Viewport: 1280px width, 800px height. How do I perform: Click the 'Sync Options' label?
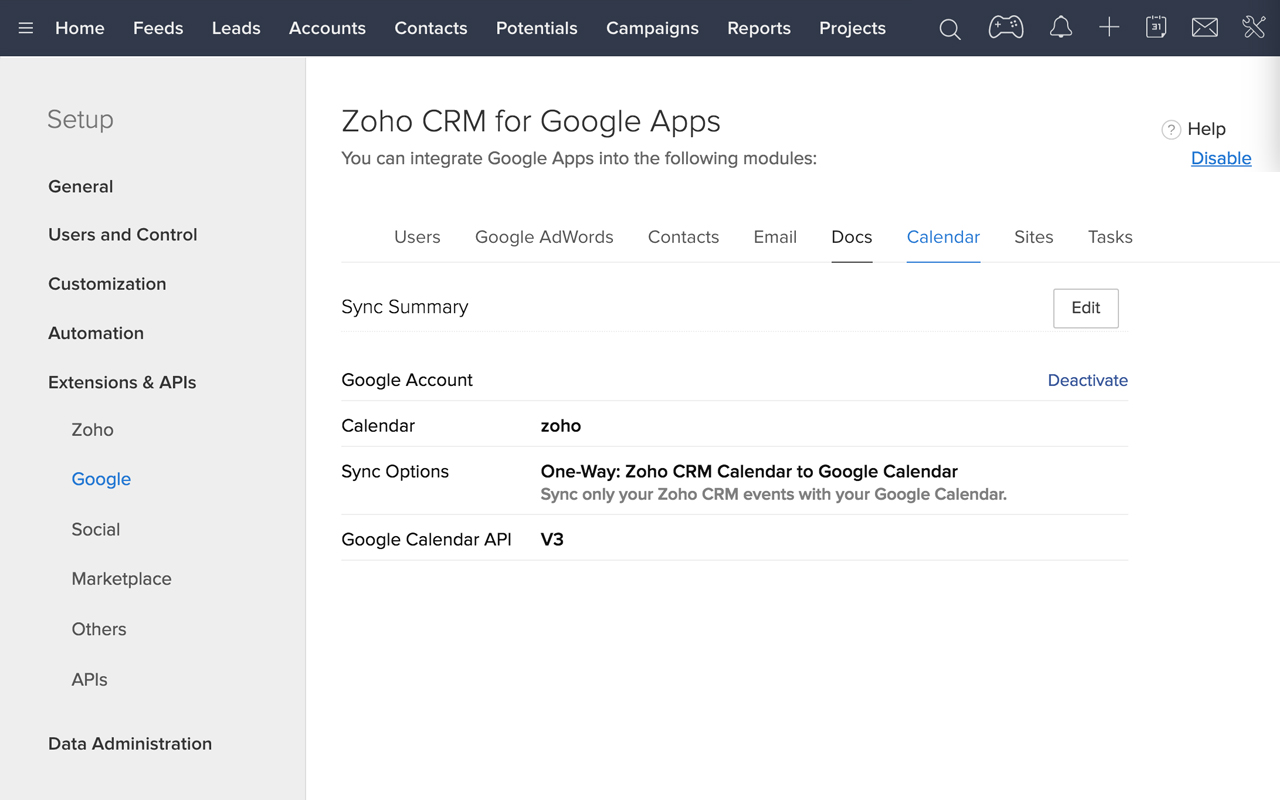395,472
